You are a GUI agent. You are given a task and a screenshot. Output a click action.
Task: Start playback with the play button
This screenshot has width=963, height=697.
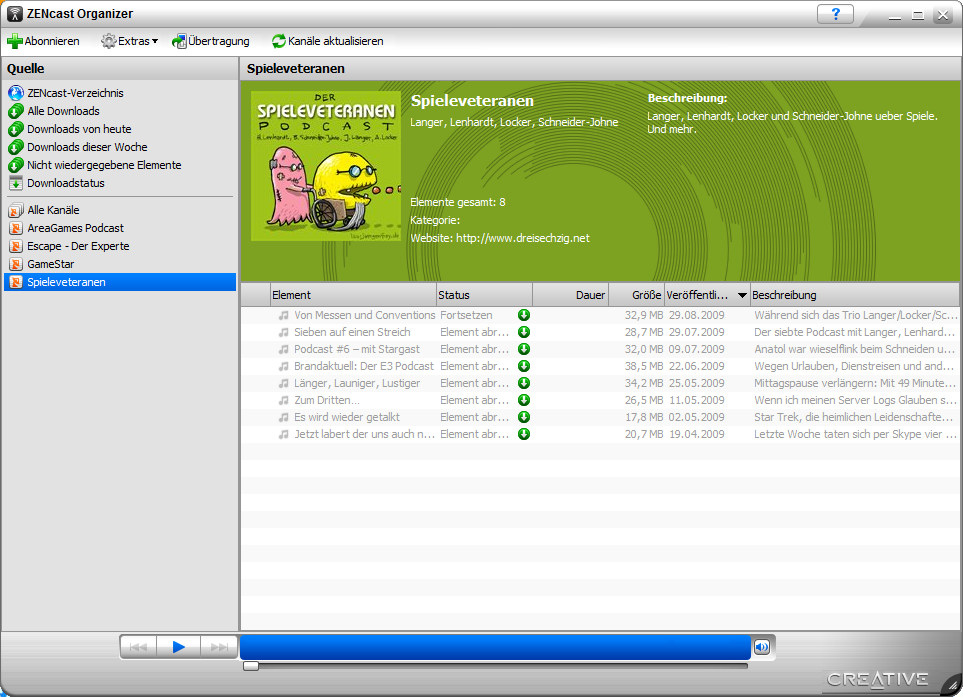[x=179, y=647]
